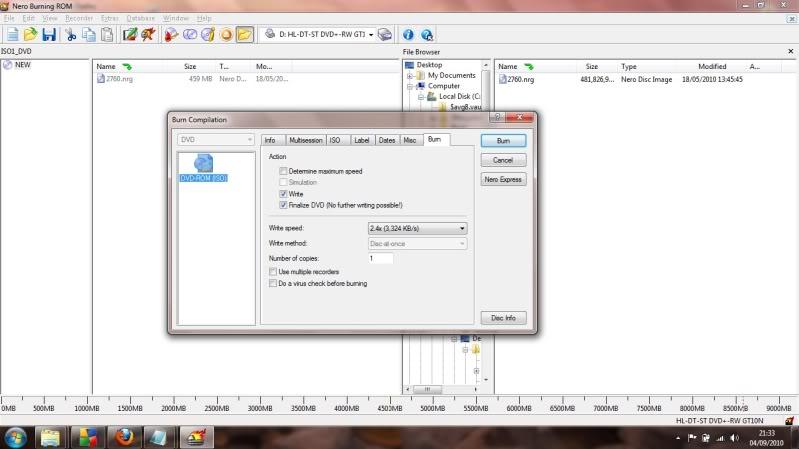
Task: Click the Cut scissors icon
Action: [x=71, y=35]
